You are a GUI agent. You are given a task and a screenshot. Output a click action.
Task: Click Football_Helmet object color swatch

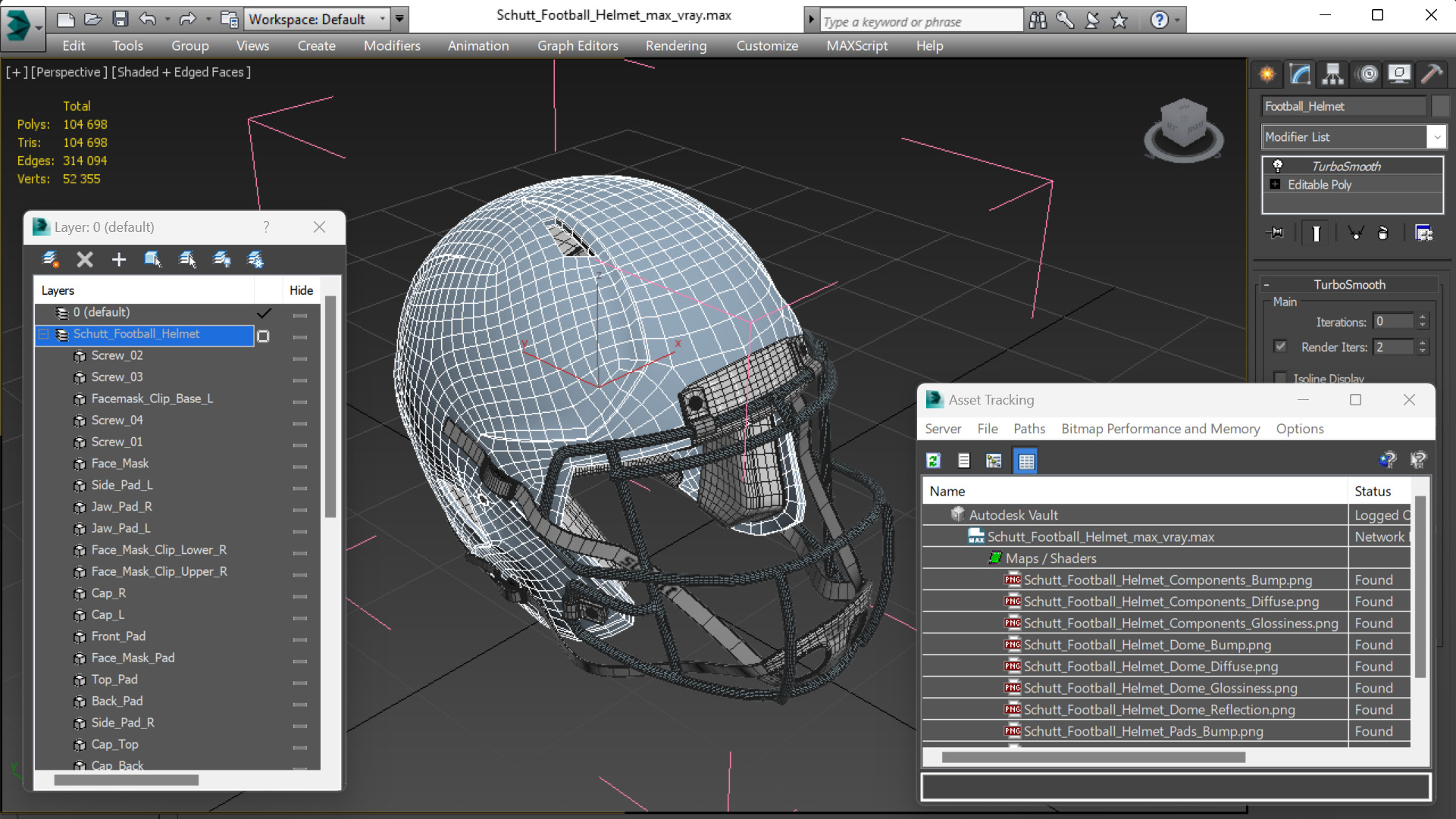1439,106
